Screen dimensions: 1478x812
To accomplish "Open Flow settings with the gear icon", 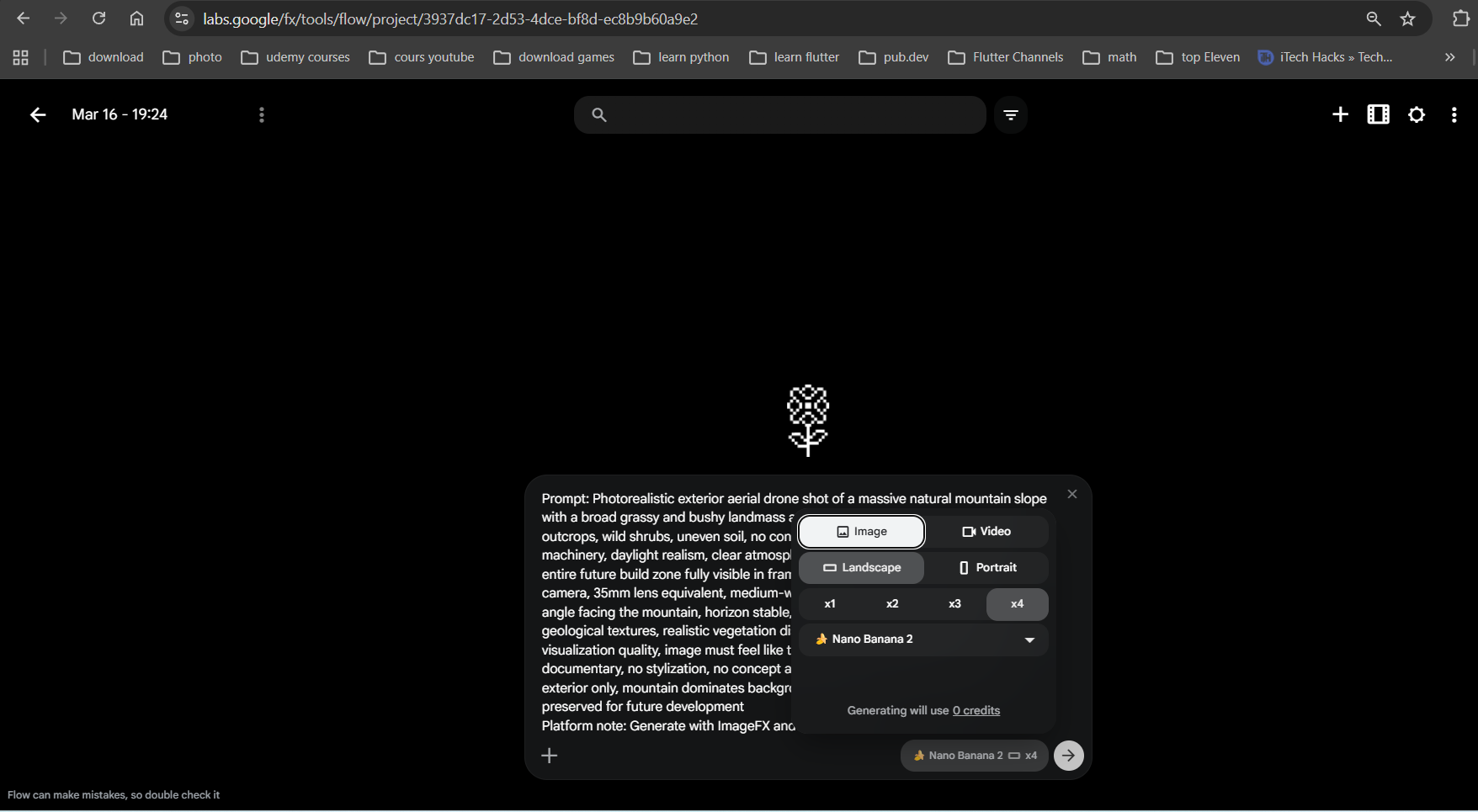I will [1417, 114].
